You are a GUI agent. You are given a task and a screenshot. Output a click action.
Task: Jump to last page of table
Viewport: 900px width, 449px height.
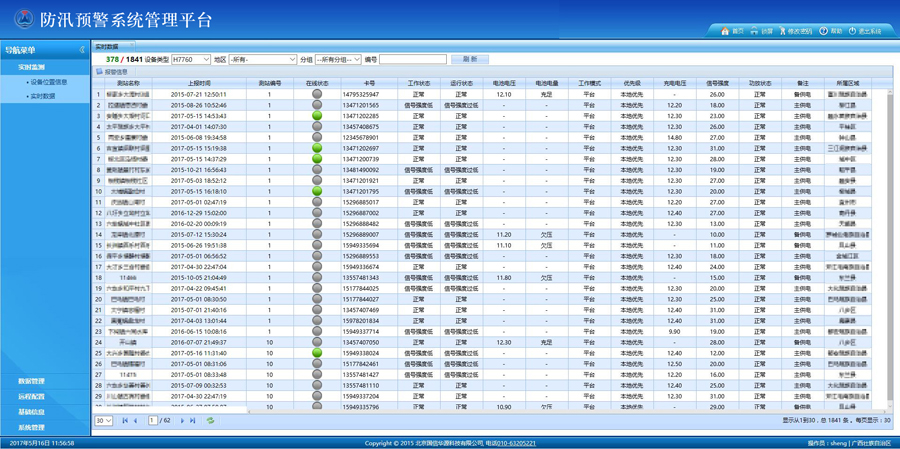(193, 421)
